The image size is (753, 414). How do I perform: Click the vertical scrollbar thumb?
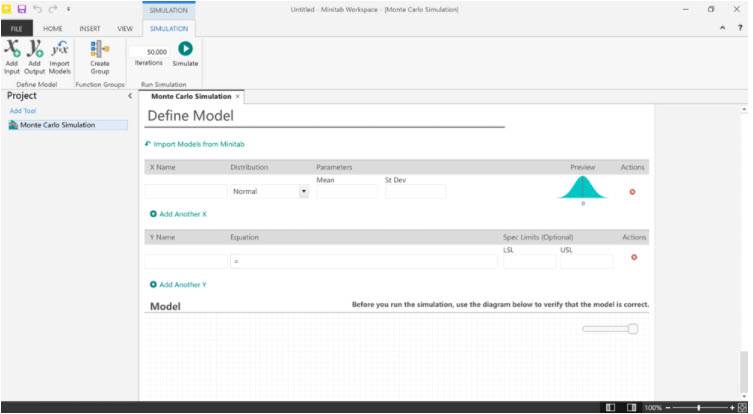point(744,372)
